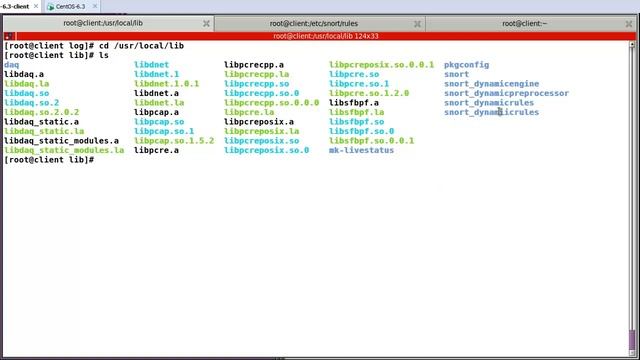Click libdaq_static.la entry
The image size is (640, 360).
44,131
